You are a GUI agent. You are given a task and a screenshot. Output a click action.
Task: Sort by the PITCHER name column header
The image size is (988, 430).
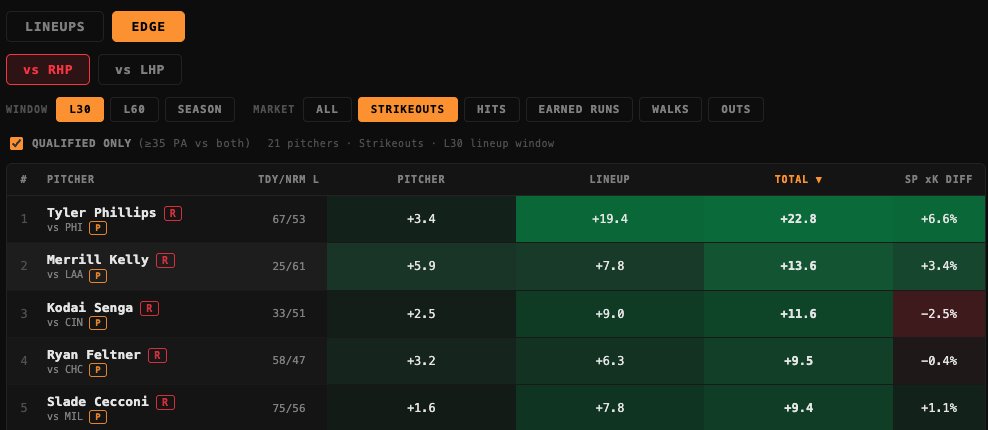(71, 179)
